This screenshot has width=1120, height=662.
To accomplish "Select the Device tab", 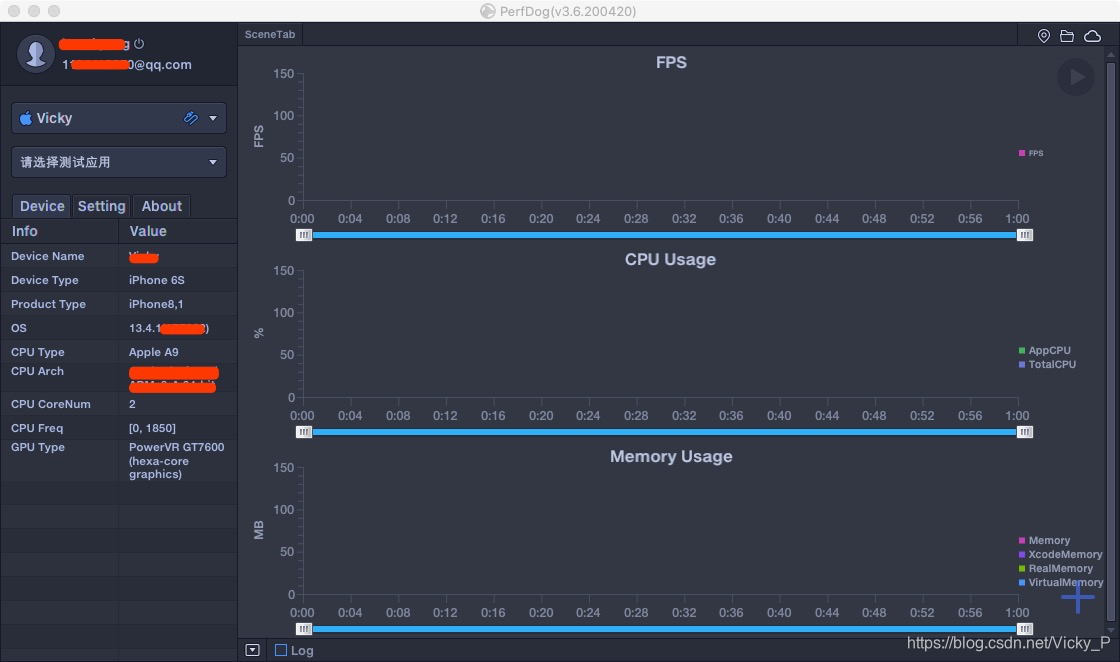I will coord(42,206).
